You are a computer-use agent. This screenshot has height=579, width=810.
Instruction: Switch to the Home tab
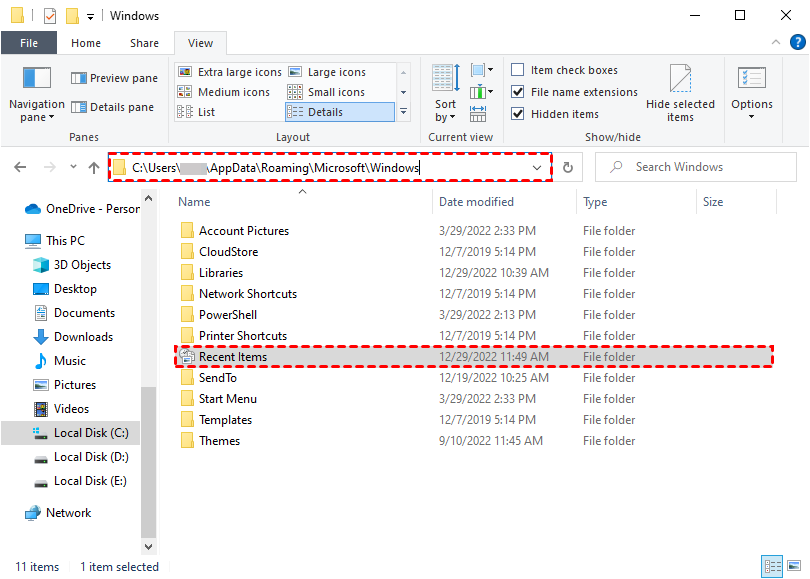(86, 43)
